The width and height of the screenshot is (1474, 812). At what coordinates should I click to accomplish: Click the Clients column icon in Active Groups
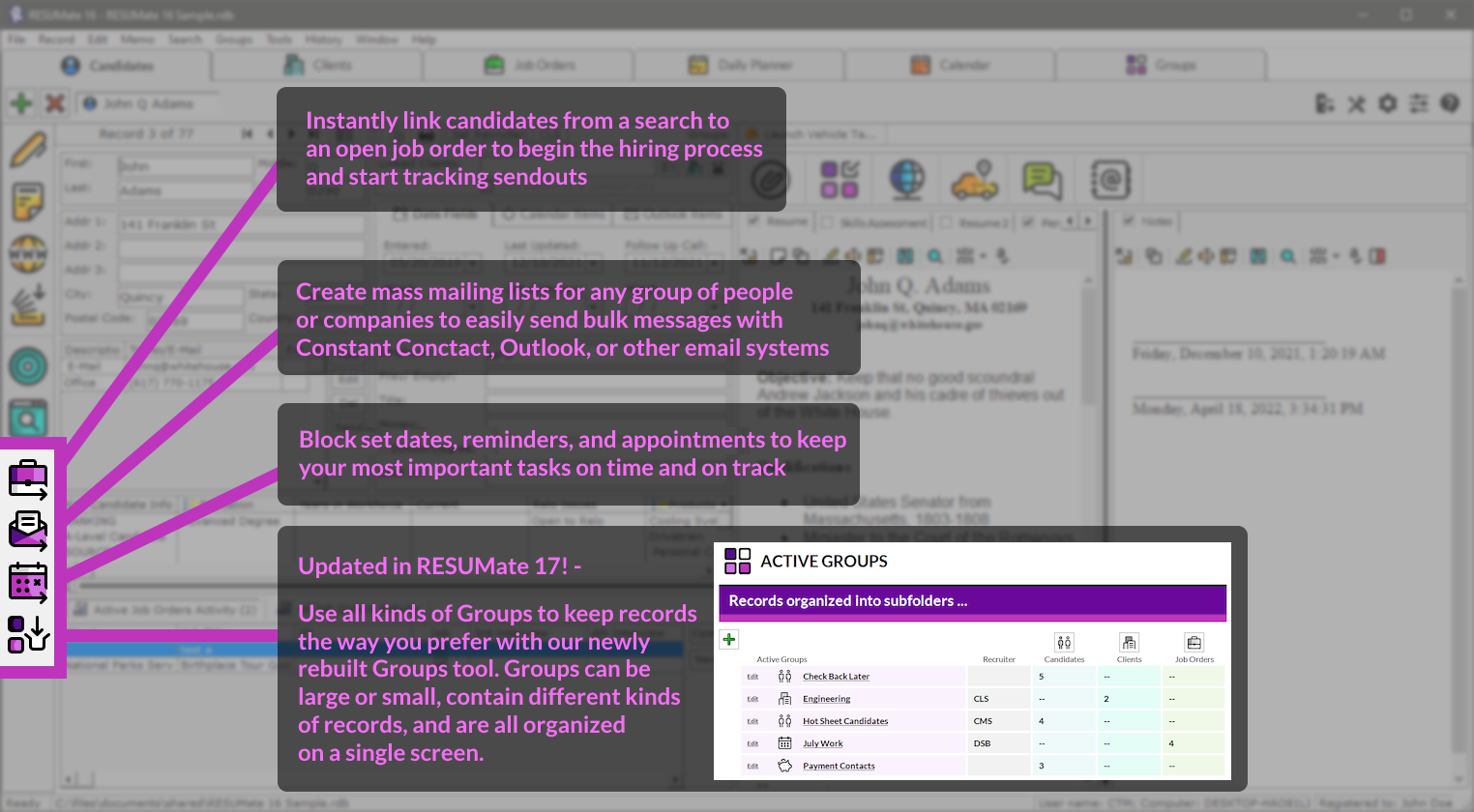1129,643
